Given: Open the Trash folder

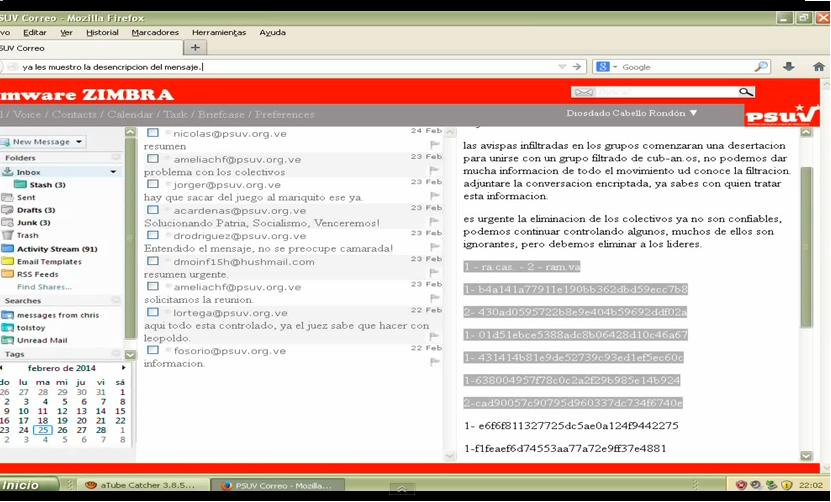Looking at the screenshot, I should tap(27, 235).
